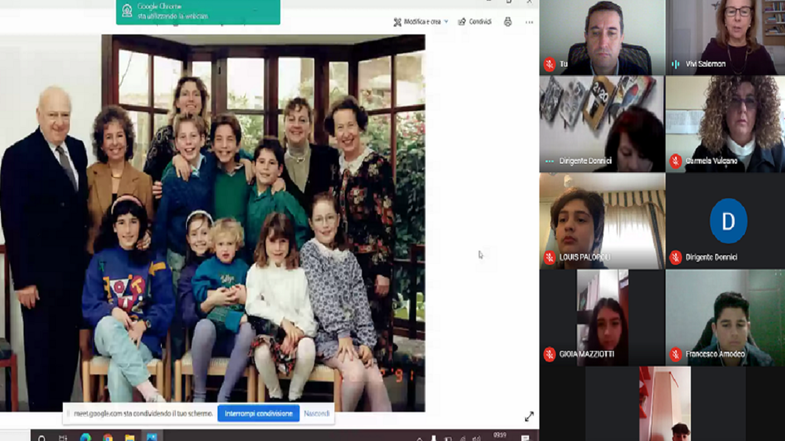Screen dimensions: 785x441
Task: Open the three-dots more options menu
Action: (529, 22)
